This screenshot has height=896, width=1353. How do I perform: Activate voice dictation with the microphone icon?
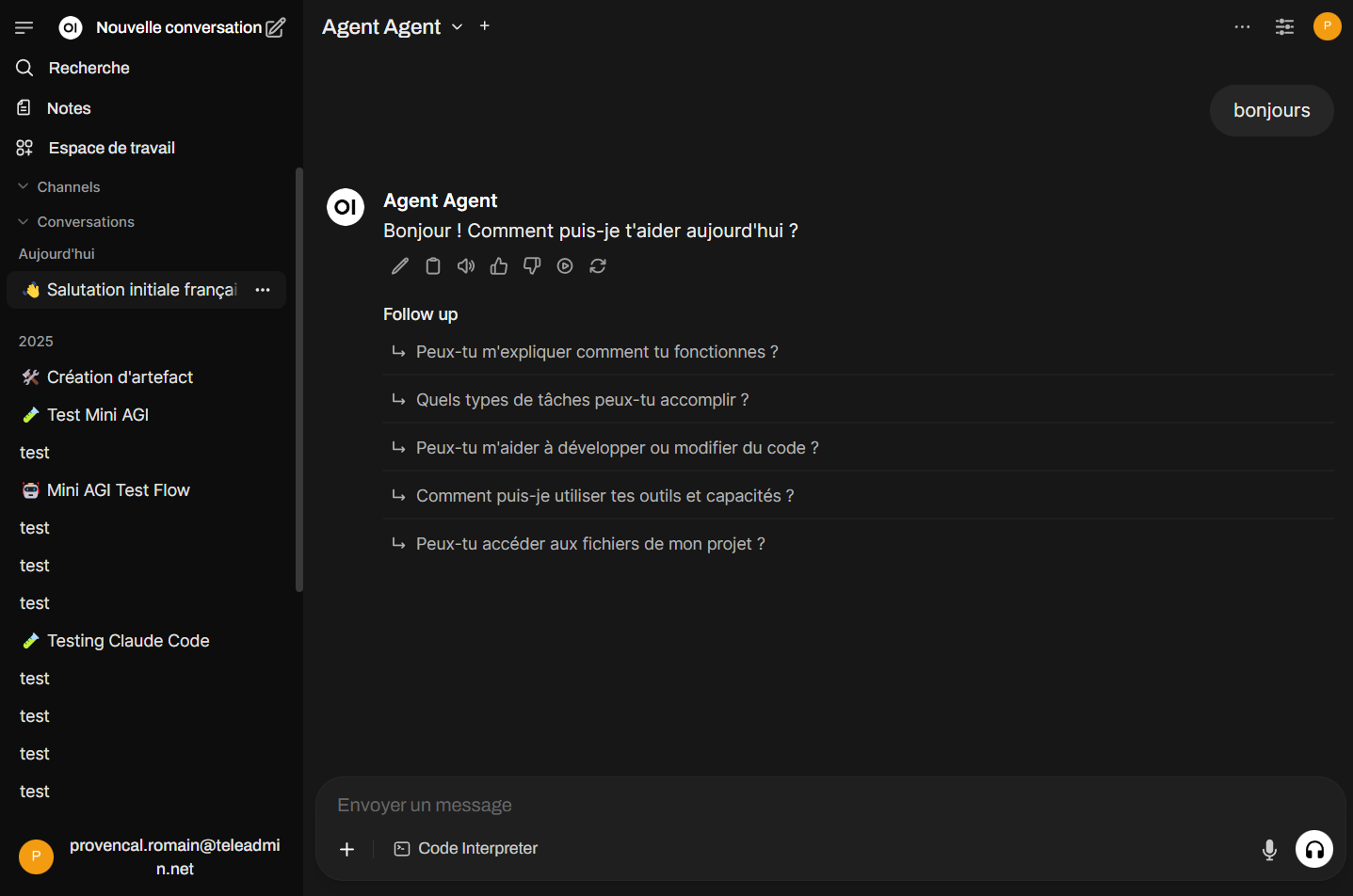pos(1269,848)
